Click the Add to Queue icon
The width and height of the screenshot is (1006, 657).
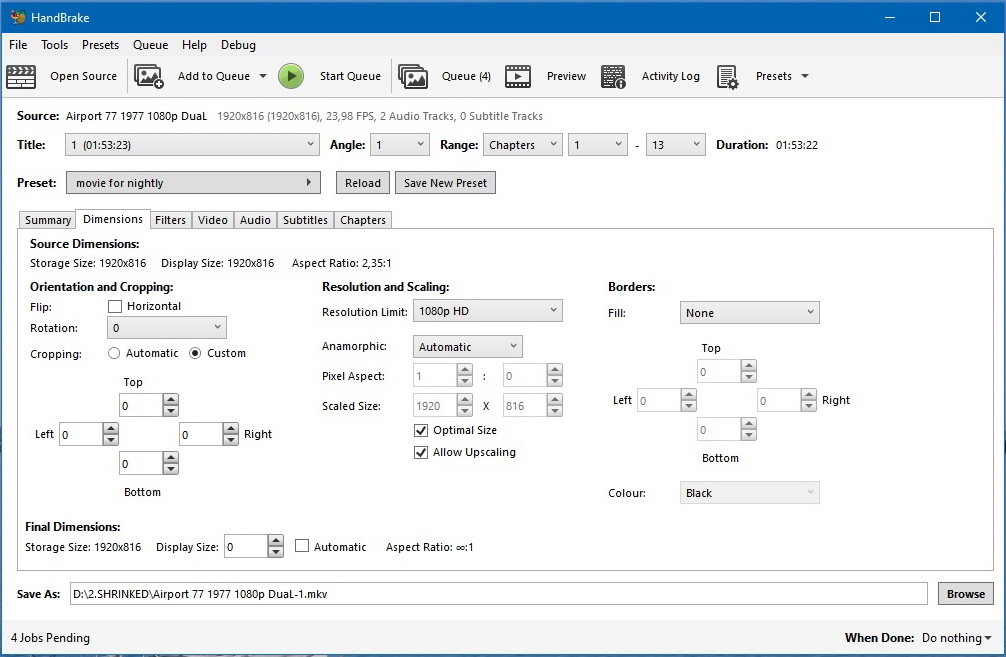[149, 75]
